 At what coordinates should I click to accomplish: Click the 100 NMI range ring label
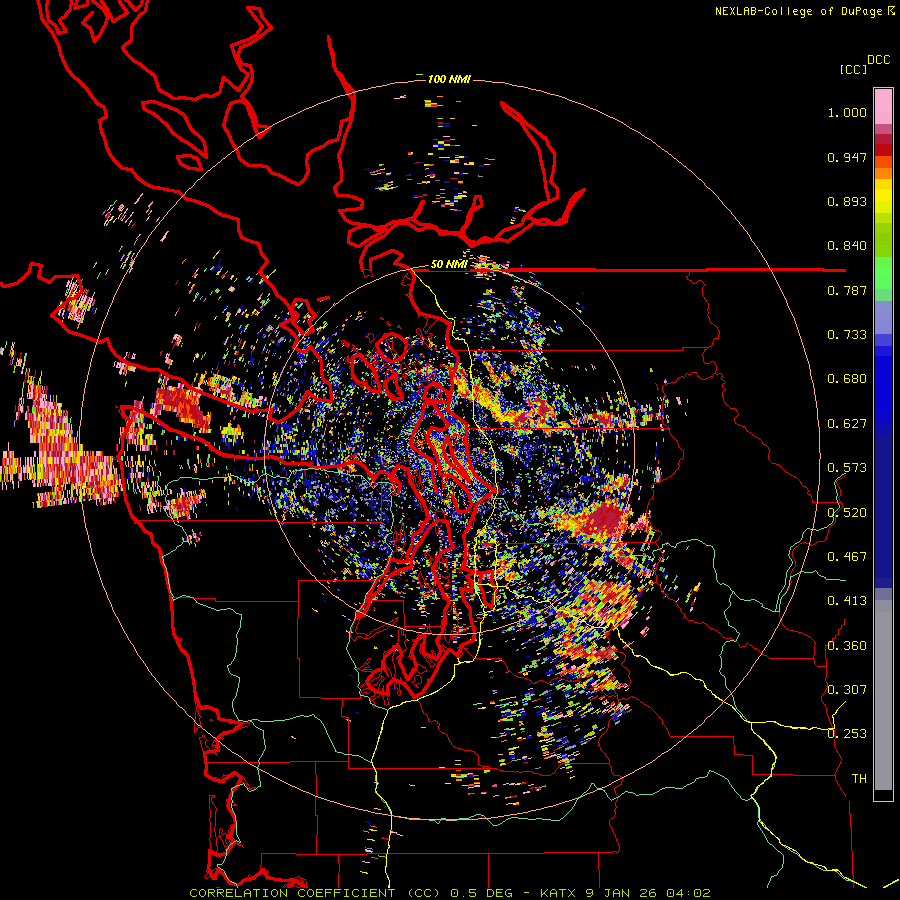coord(449,79)
